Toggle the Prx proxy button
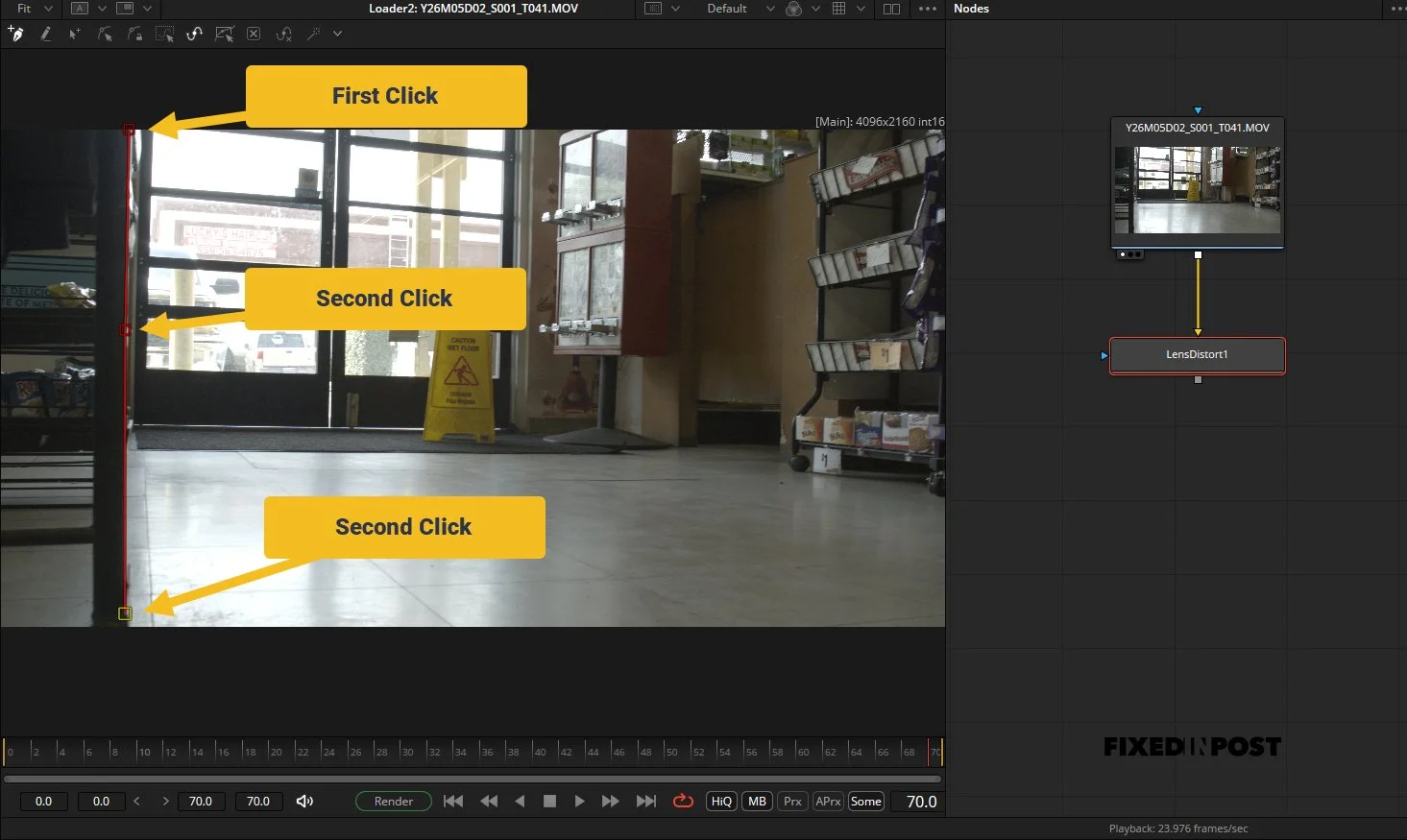Viewport: 1407px width, 840px height. click(792, 801)
